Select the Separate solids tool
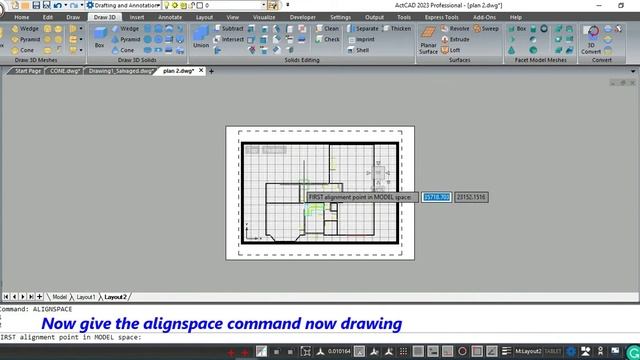The height and width of the screenshot is (360, 640). (363, 29)
